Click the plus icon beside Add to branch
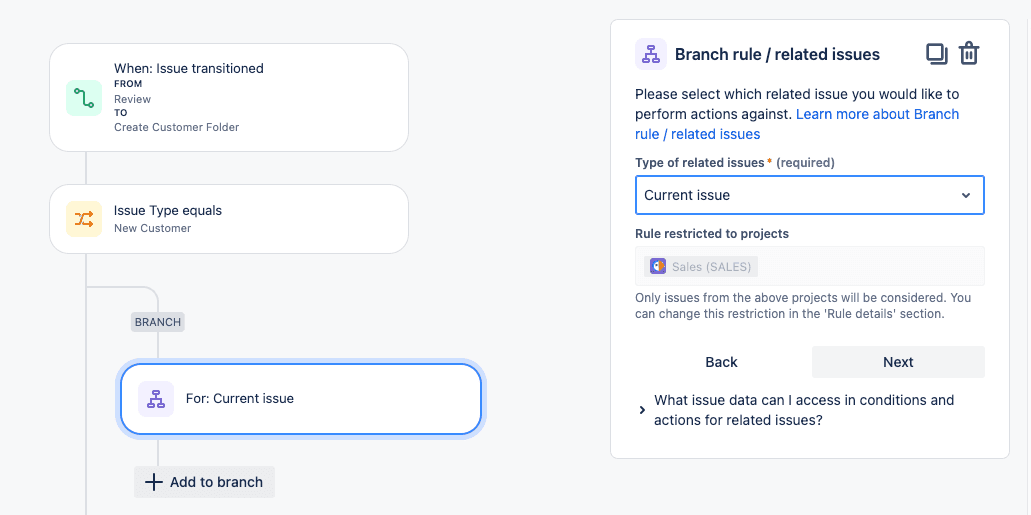 153,482
